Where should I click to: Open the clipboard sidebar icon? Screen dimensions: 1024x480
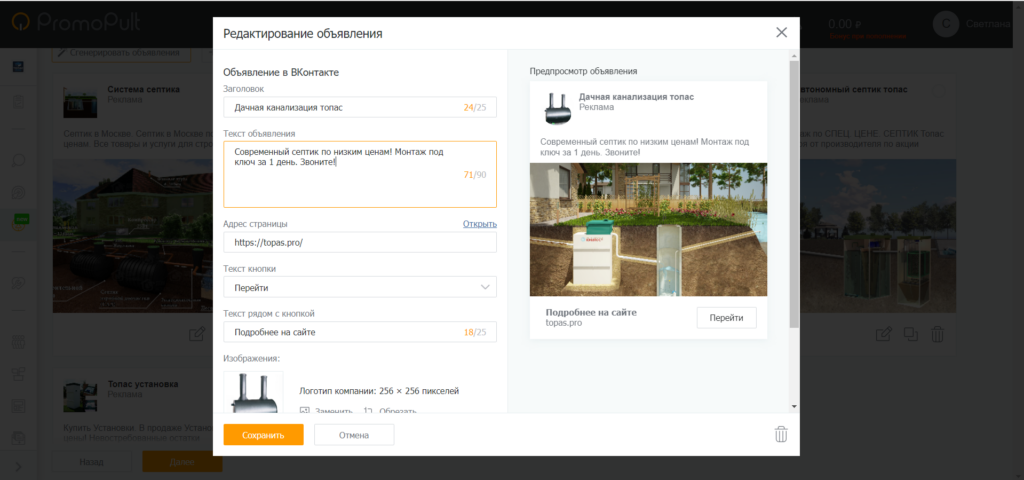click(x=19, y=101)
